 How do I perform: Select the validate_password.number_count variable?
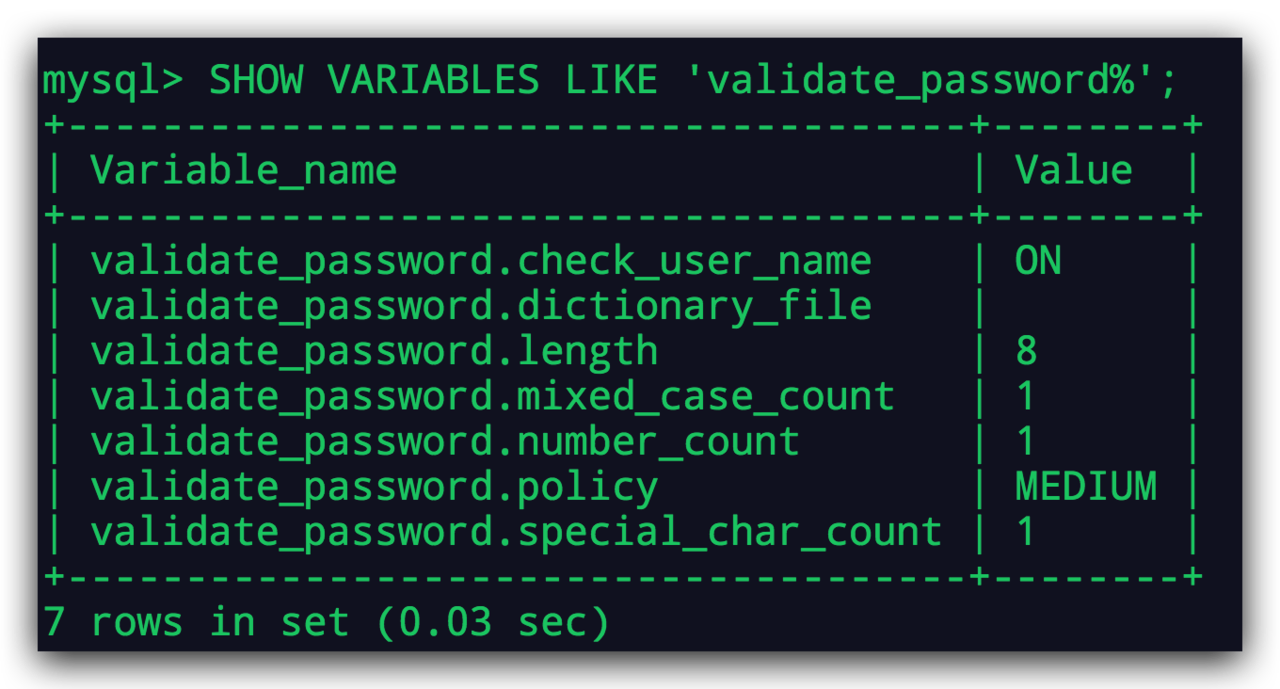pos(445,442)
